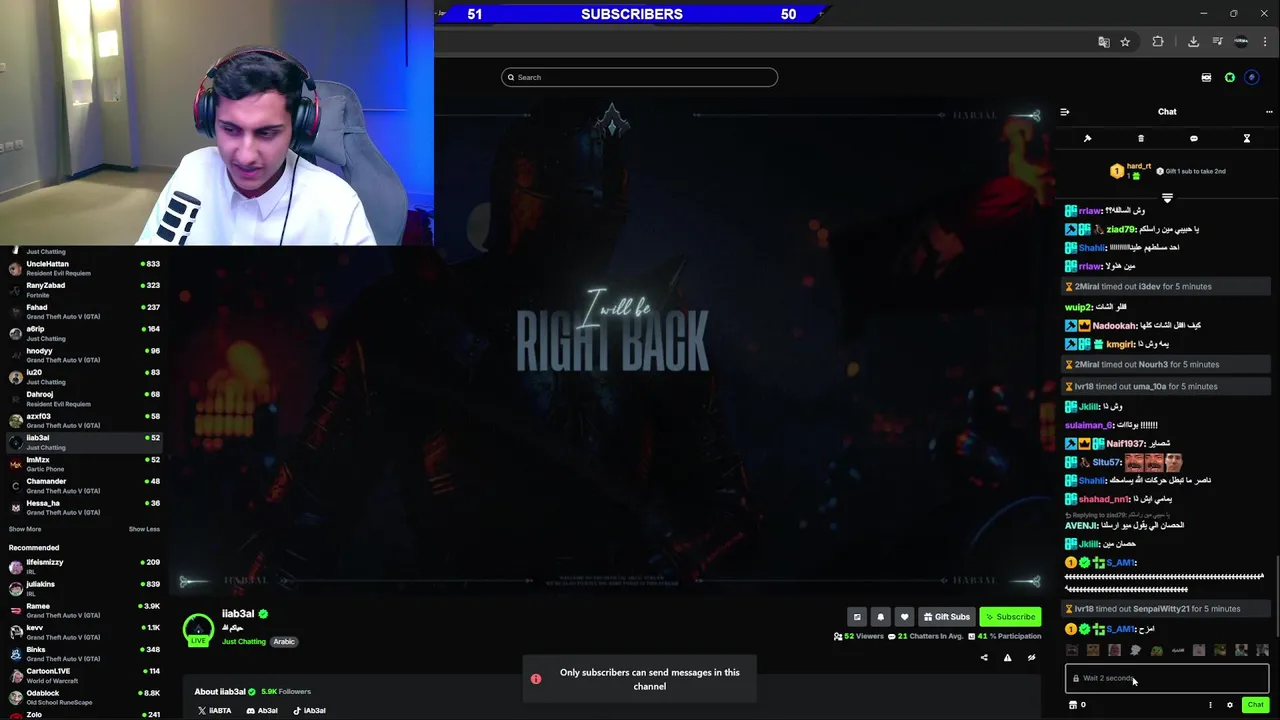The width and height of the screenshot is (1280, 720).
Task: Open kevv recommended channel
Action: click(x=84, y=632)
